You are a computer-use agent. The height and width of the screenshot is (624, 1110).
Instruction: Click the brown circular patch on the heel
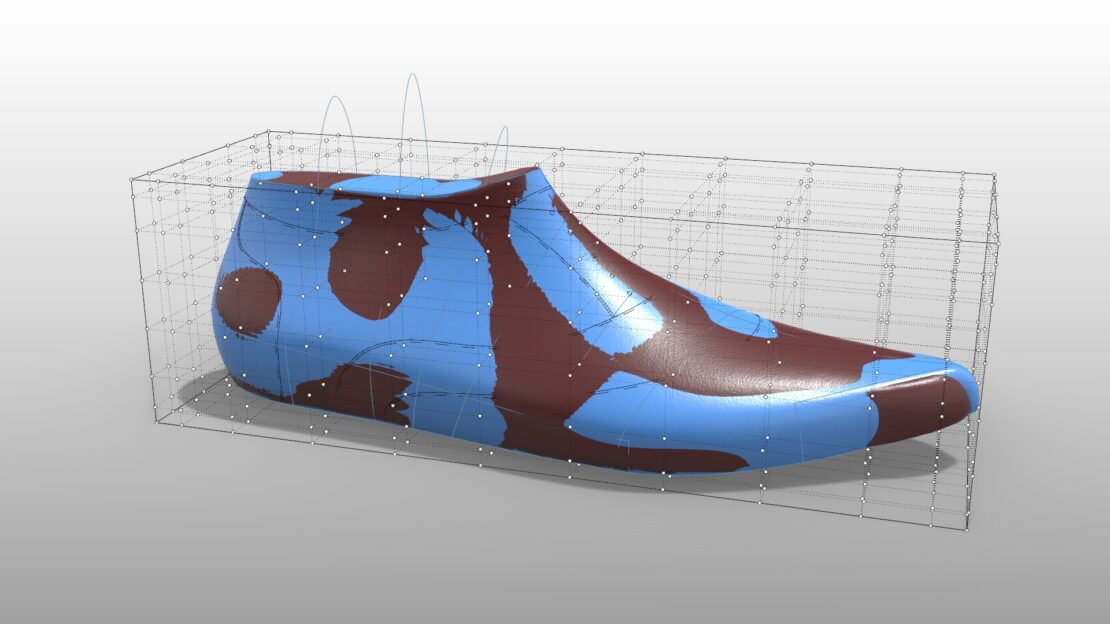point(250,300)
